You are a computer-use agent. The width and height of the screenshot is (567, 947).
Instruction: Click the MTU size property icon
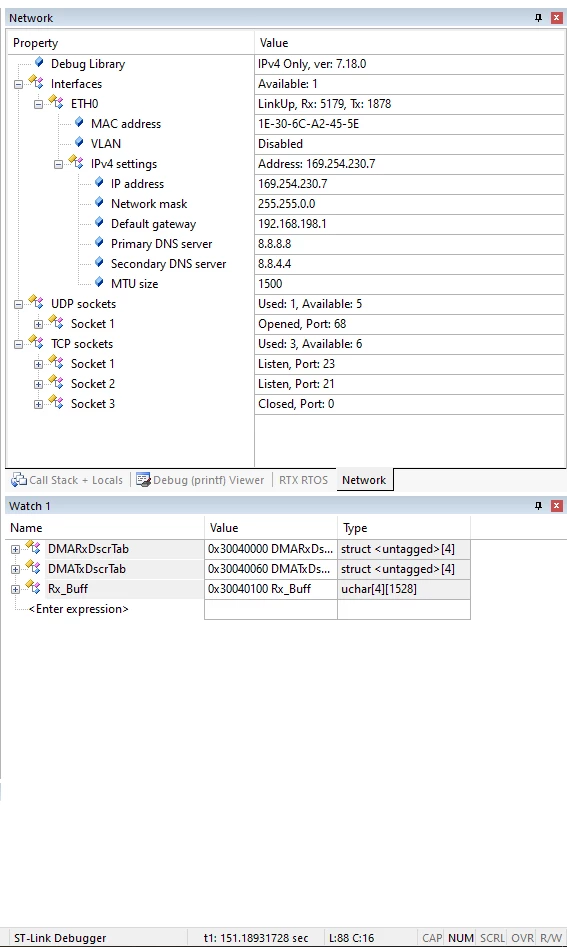(x=99, y=282)
